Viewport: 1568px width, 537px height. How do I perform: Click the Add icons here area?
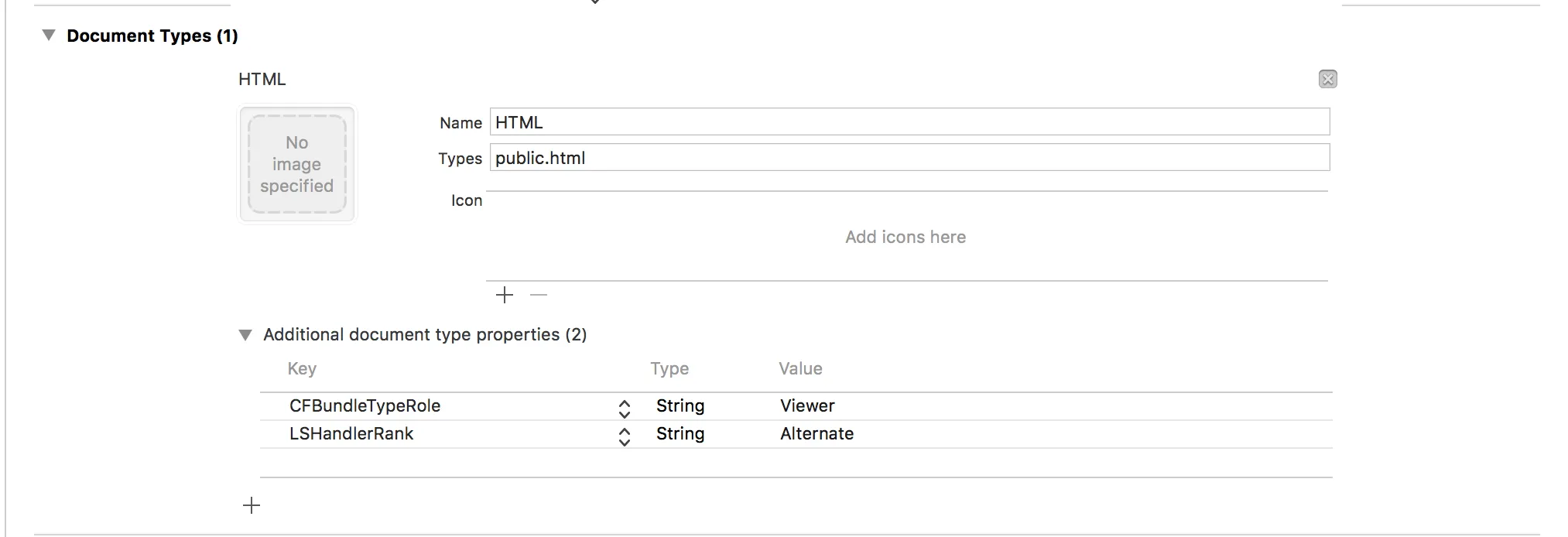[x=905, y=237]
